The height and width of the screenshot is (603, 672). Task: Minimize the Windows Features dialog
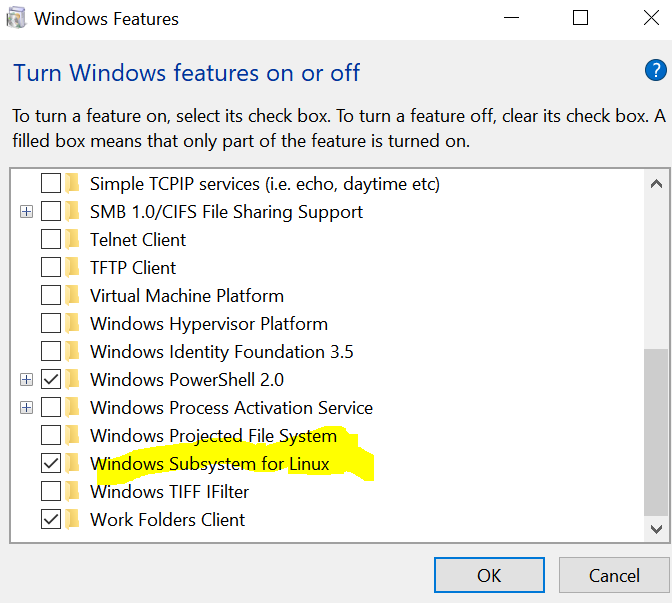click(x=511, y=18)
